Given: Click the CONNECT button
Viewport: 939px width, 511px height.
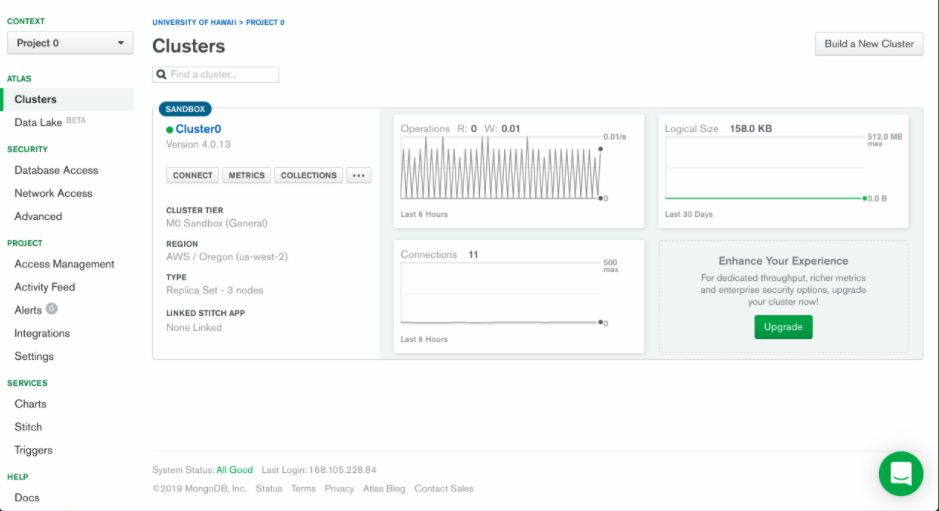Looking at the screenshot, I should pyautogui.click(x=192, y=176).
